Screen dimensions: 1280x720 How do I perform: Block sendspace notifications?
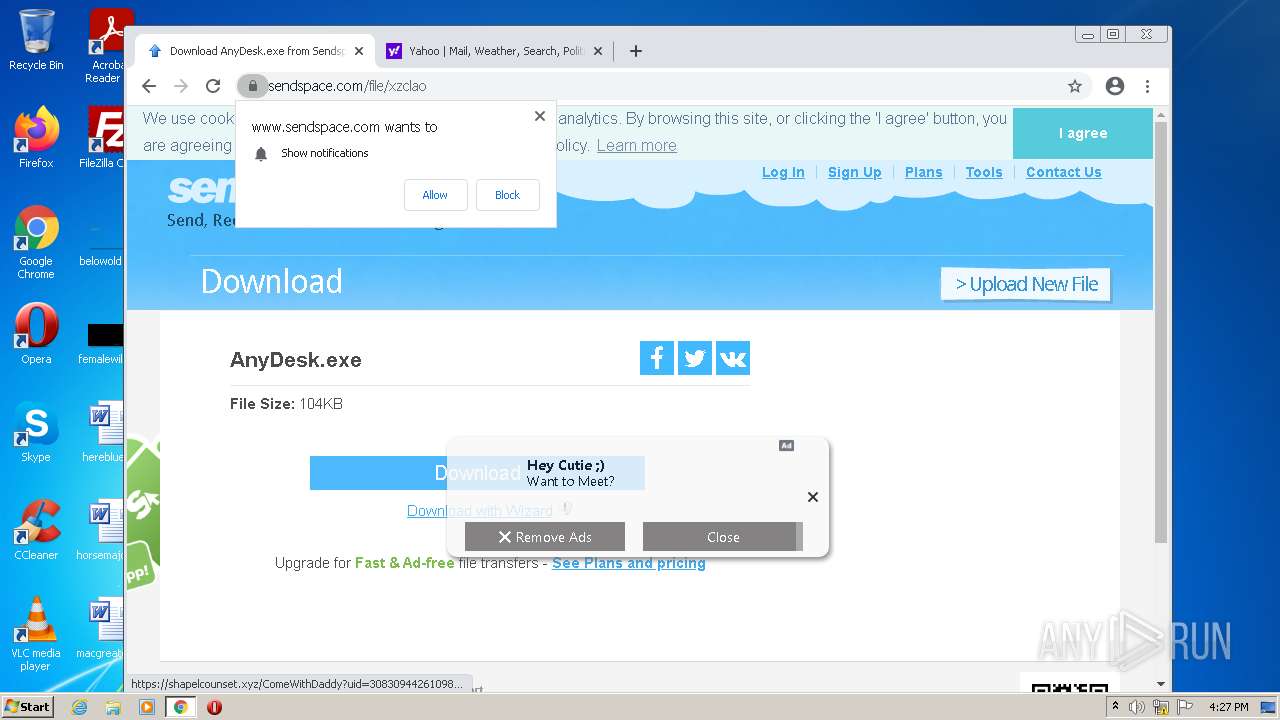point(507,195)
